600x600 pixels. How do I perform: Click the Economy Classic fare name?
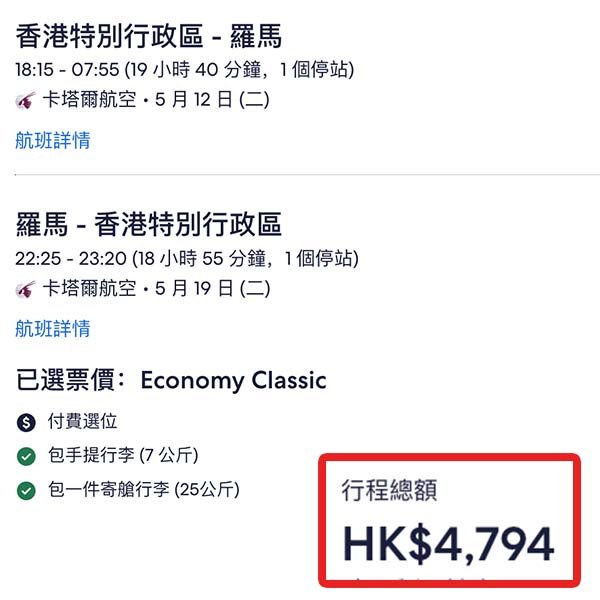pos(233,381)
